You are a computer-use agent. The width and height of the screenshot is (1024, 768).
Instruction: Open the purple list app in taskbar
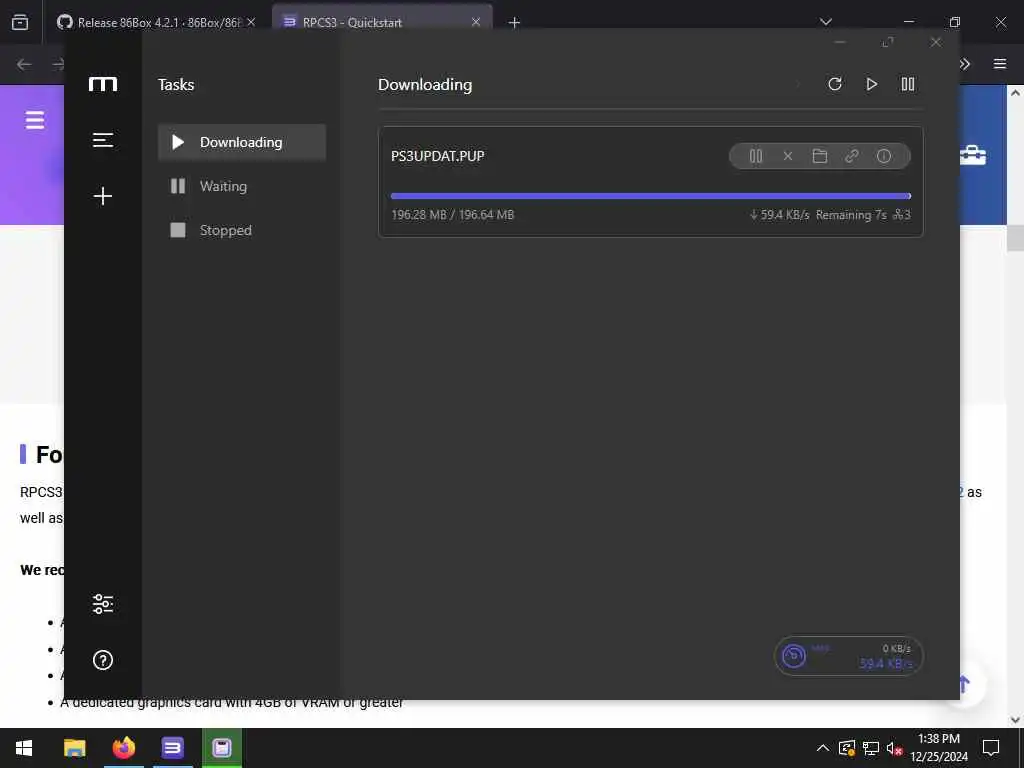coord(172,748)
